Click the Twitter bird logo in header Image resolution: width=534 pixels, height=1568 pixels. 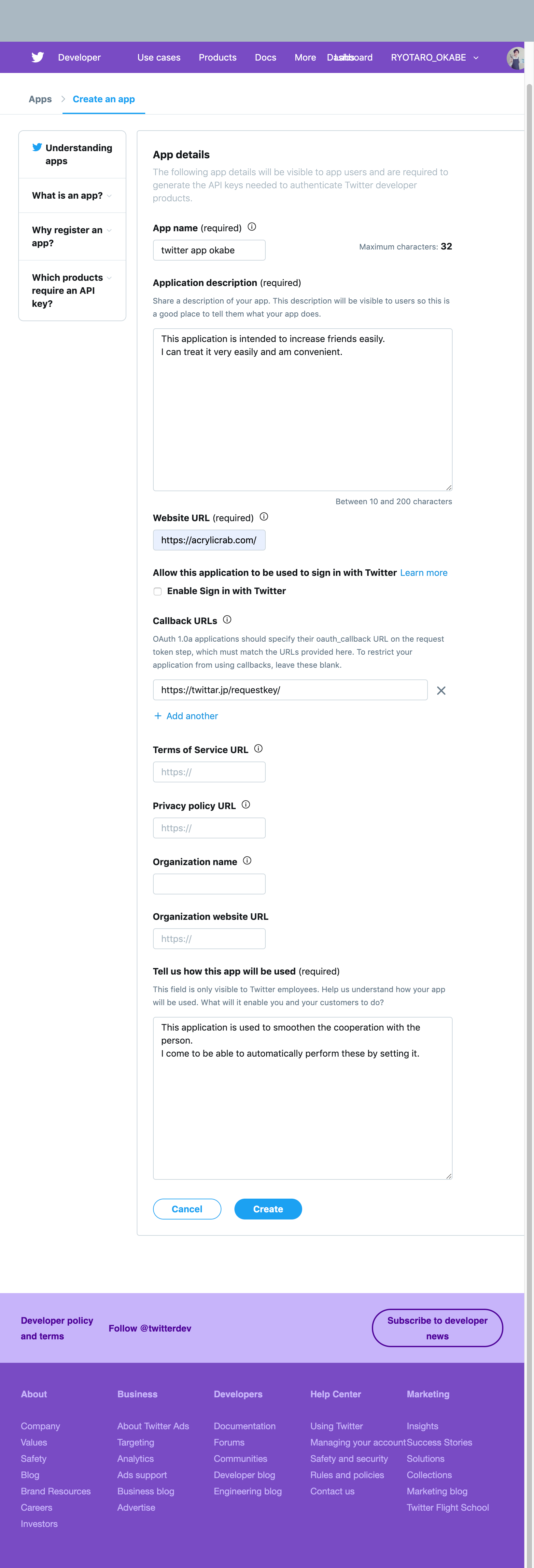[x=38, y=57]
